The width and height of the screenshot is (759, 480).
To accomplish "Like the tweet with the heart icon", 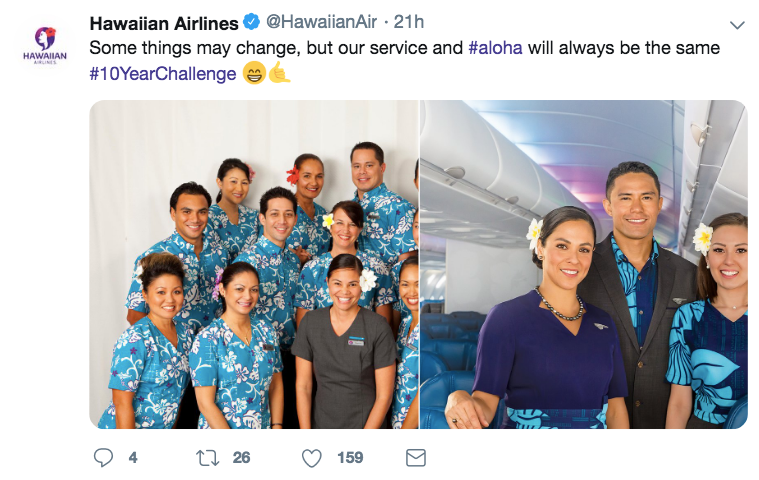I will (312, 458).
